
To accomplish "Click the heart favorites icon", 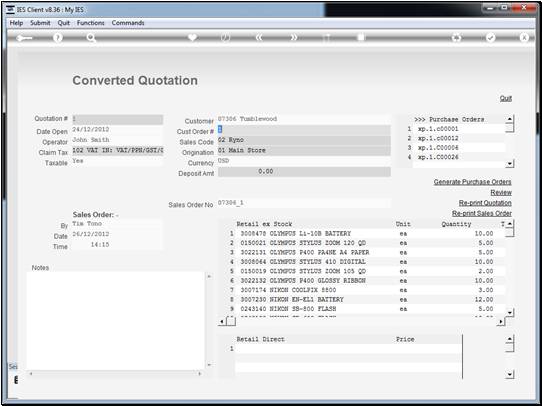I will pyautogui.click(x=192, y=37).
